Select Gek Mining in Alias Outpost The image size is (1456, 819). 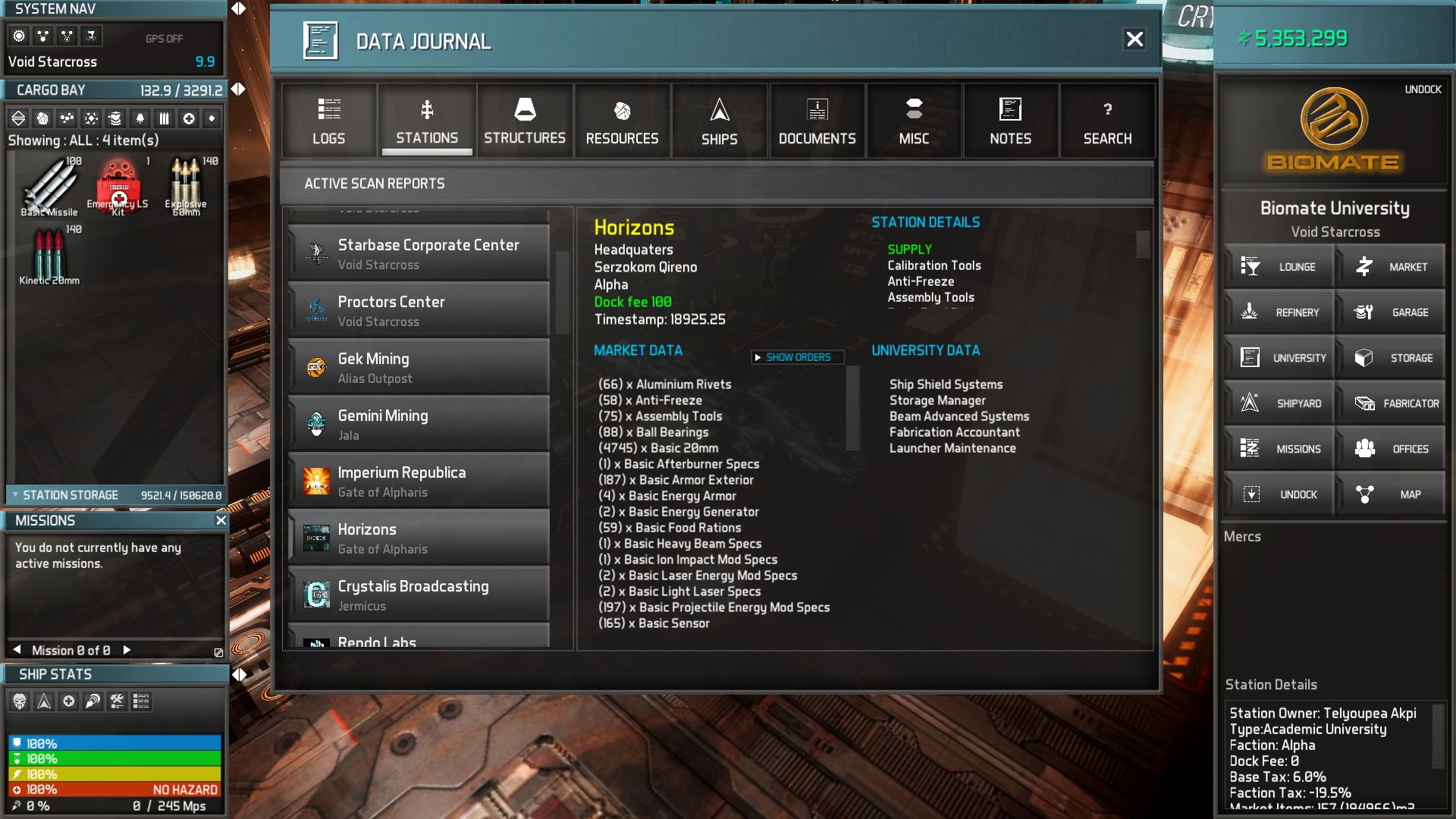pyautogui.click(x=419, y=366)
